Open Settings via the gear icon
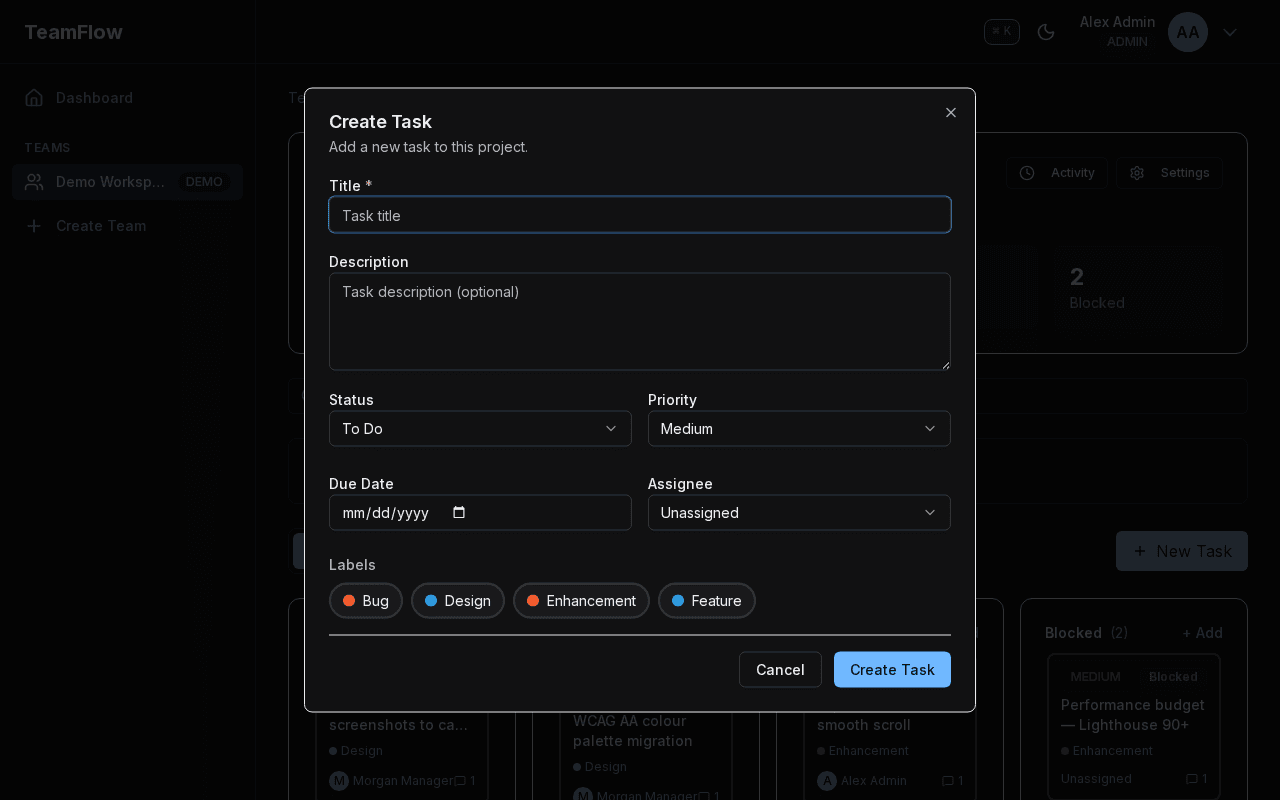Screen dimensions: 1280x800 click(1136, 172)
